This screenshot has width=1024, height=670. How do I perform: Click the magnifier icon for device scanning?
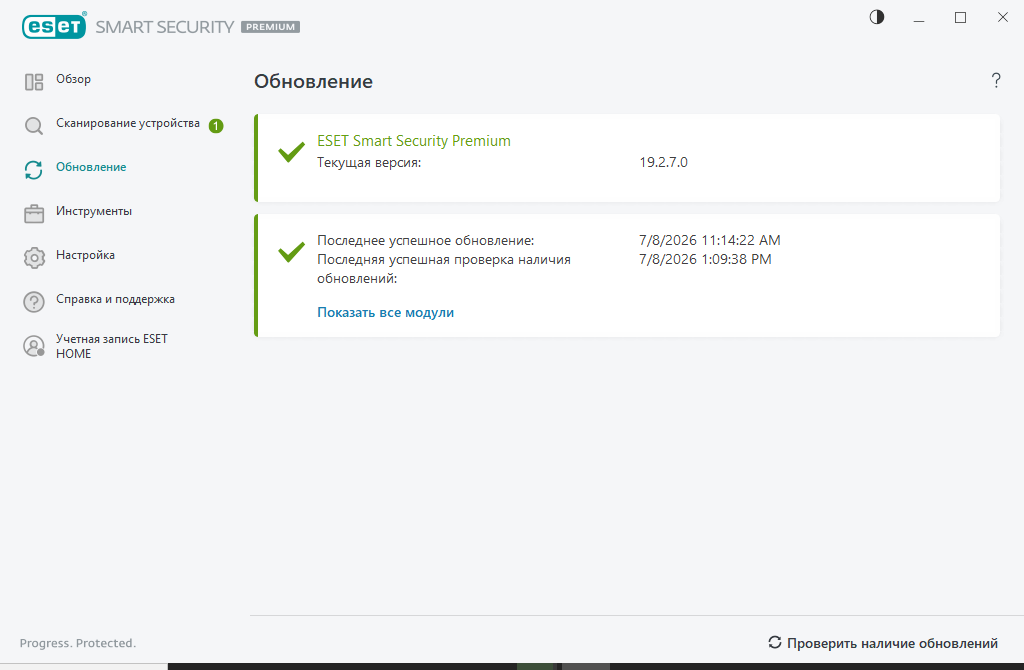click(x=34, y=125)
